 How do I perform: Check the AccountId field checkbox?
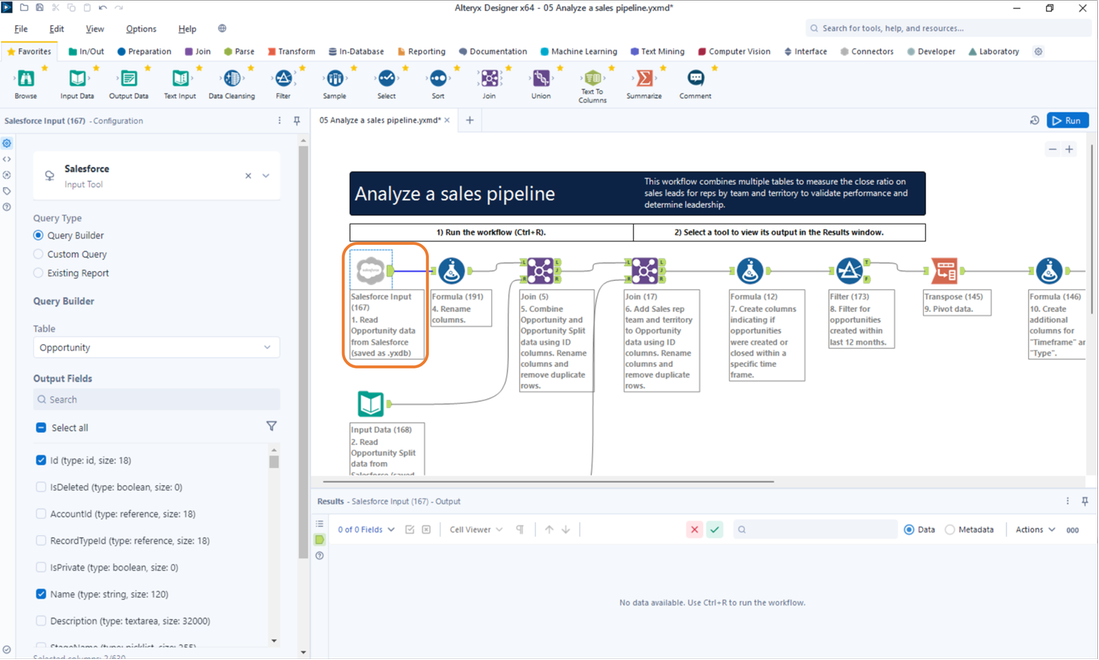pos(41,514)
